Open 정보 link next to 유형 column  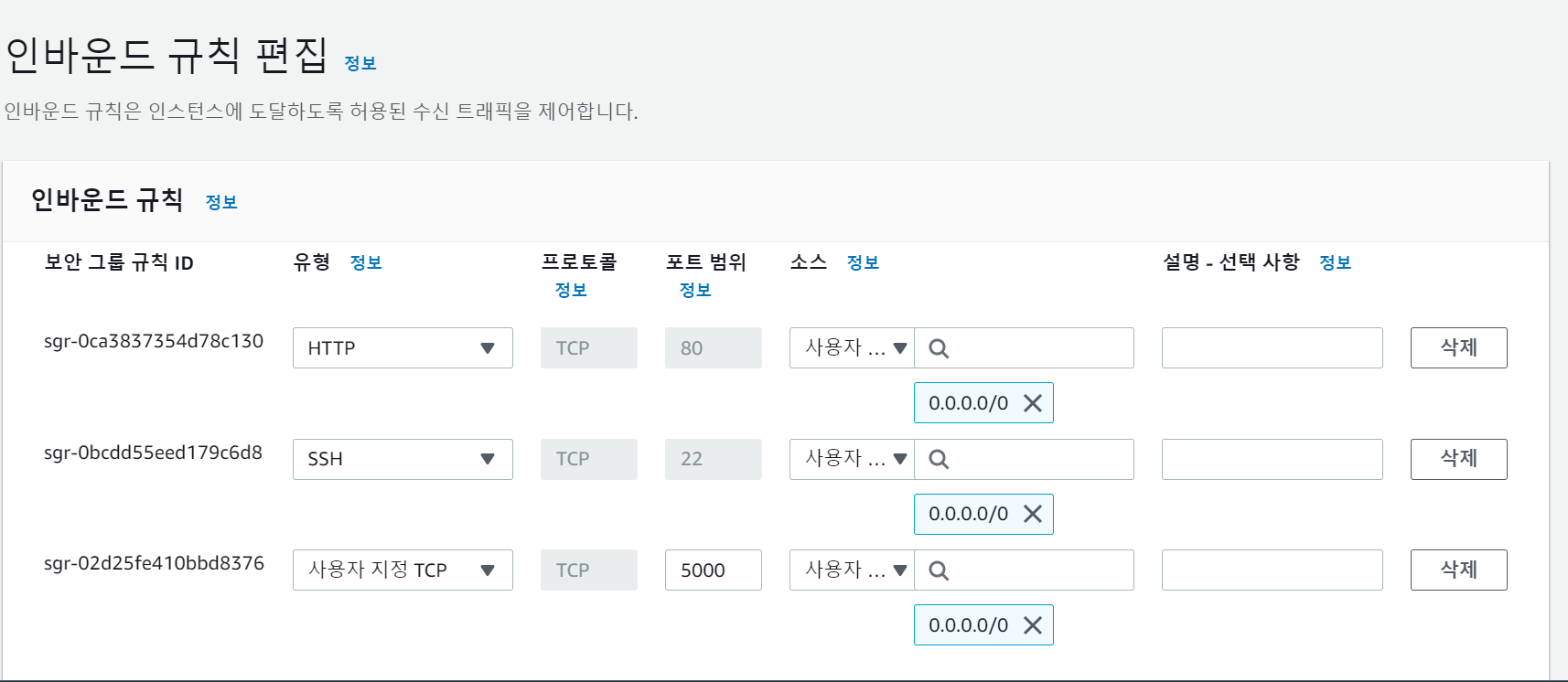(366, 262)
